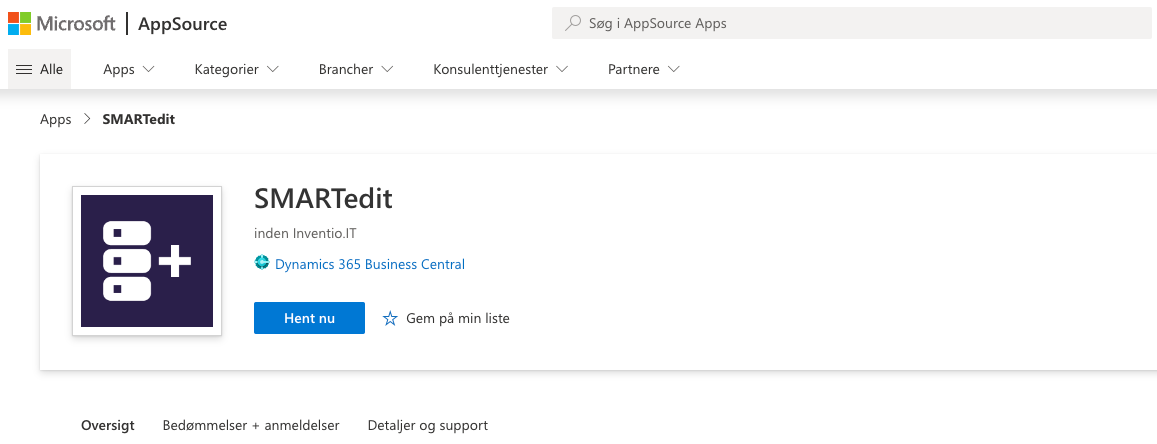The image size is (1157, 444).
Task: Open the Bedømmelser + anmeldelser tab
Action: tap(251, 425)
